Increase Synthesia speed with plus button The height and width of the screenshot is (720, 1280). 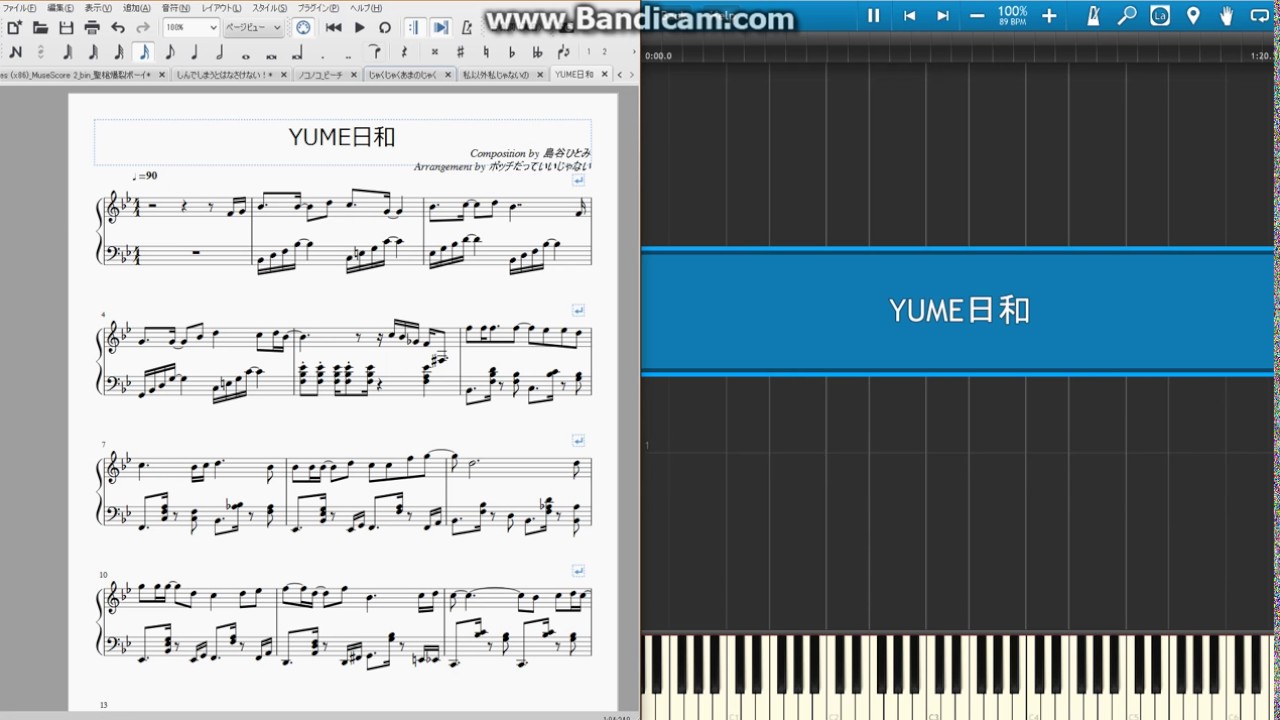pyautogui.click(x=1049, y=15)
